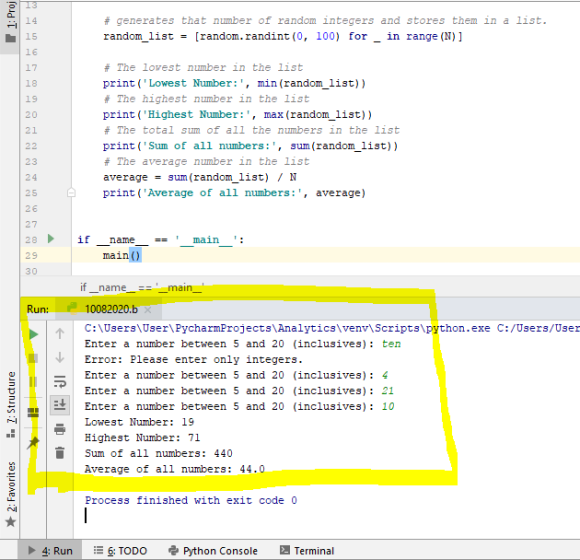Viewport: 580px width, 560px height.
Task: Stop the running process
Action: click(x=33, y=358)
